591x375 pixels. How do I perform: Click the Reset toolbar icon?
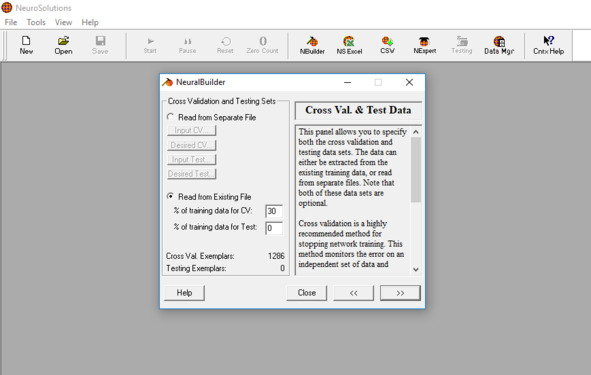pos(225,45)
